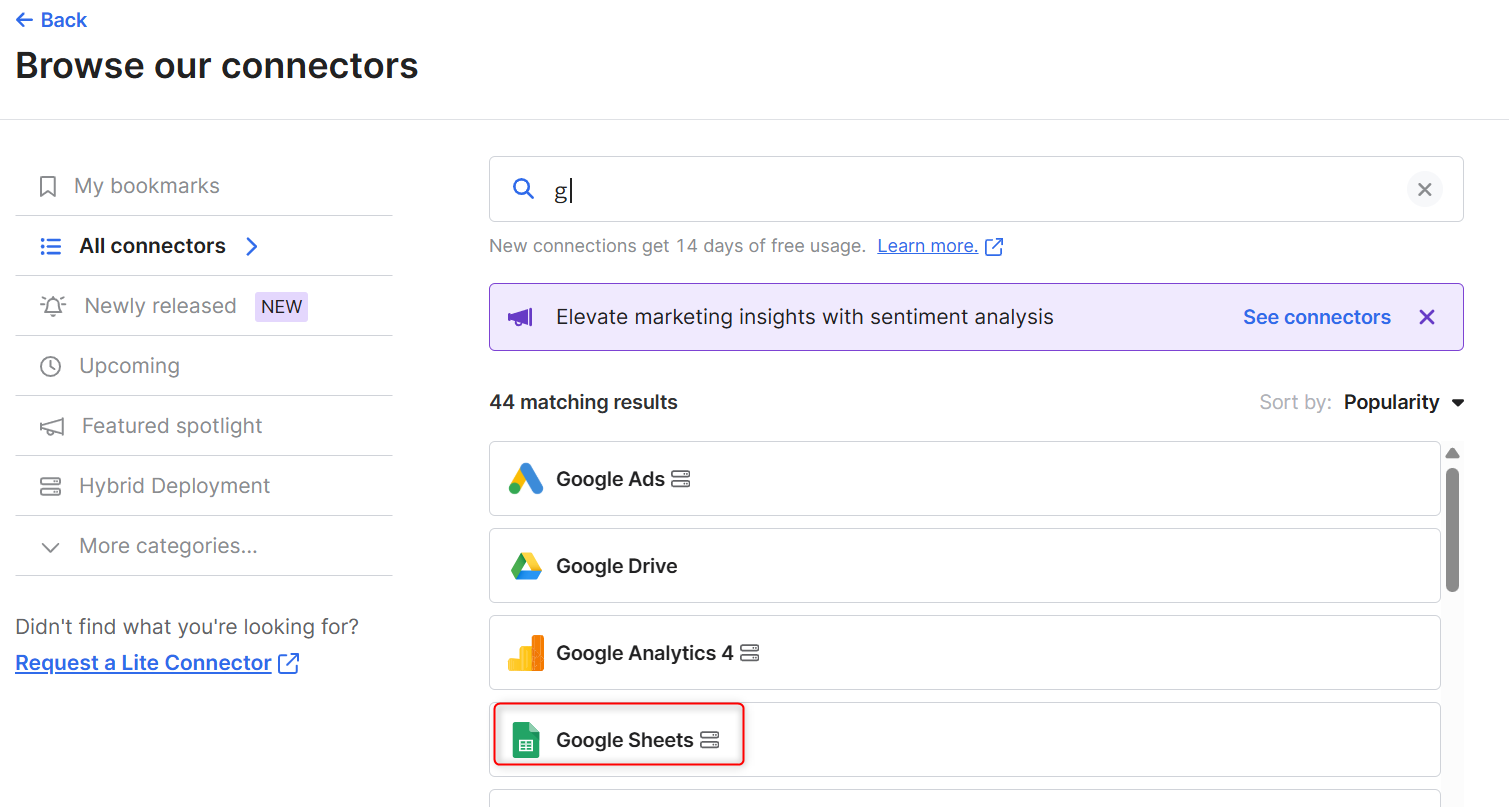Click the scrollbar up arrow

[1452, 453]
